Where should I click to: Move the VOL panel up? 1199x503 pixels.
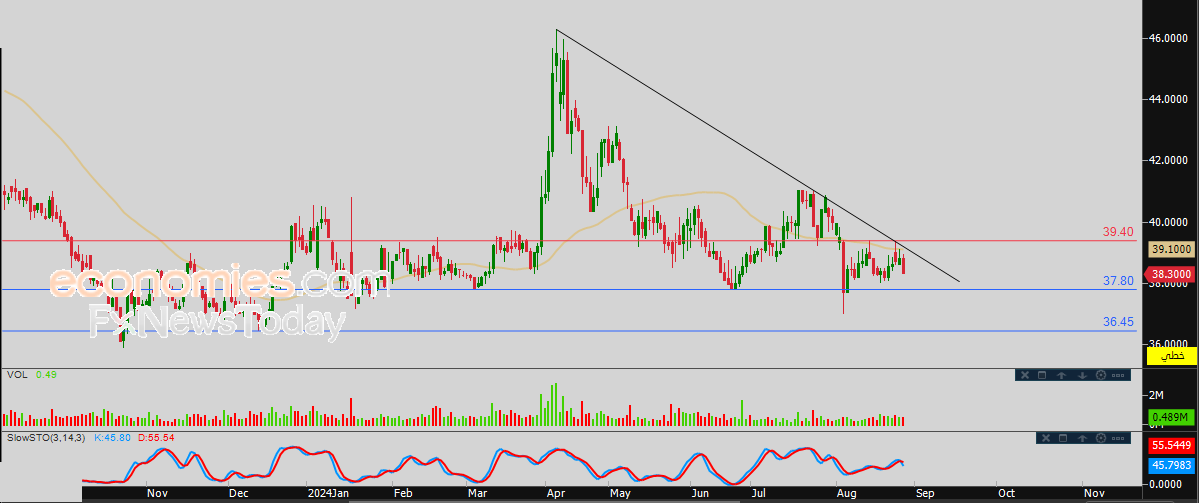tap(1061, 375)
